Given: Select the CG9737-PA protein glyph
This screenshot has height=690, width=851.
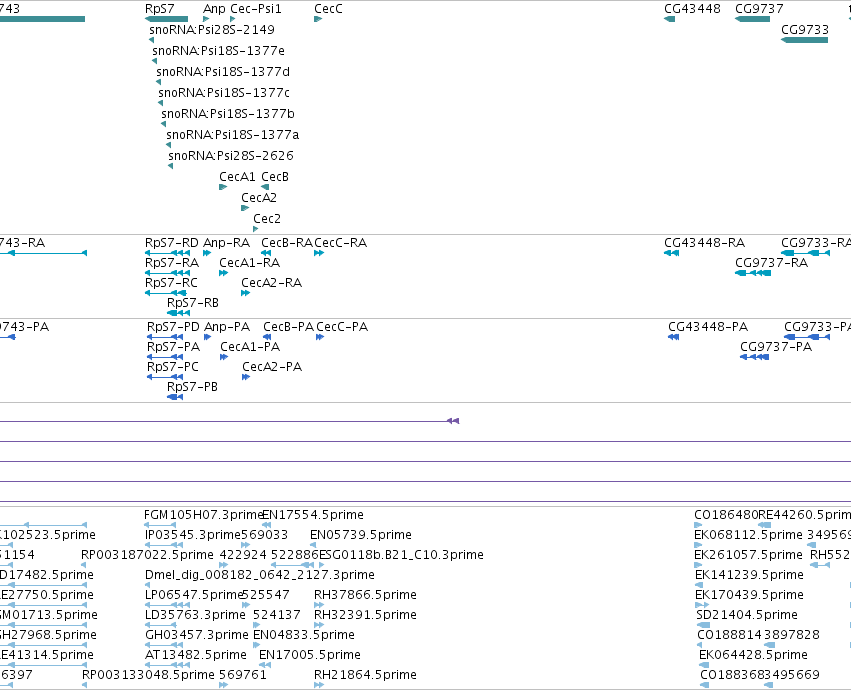Looking at the screenshot, I should click(x=754, y=357).
